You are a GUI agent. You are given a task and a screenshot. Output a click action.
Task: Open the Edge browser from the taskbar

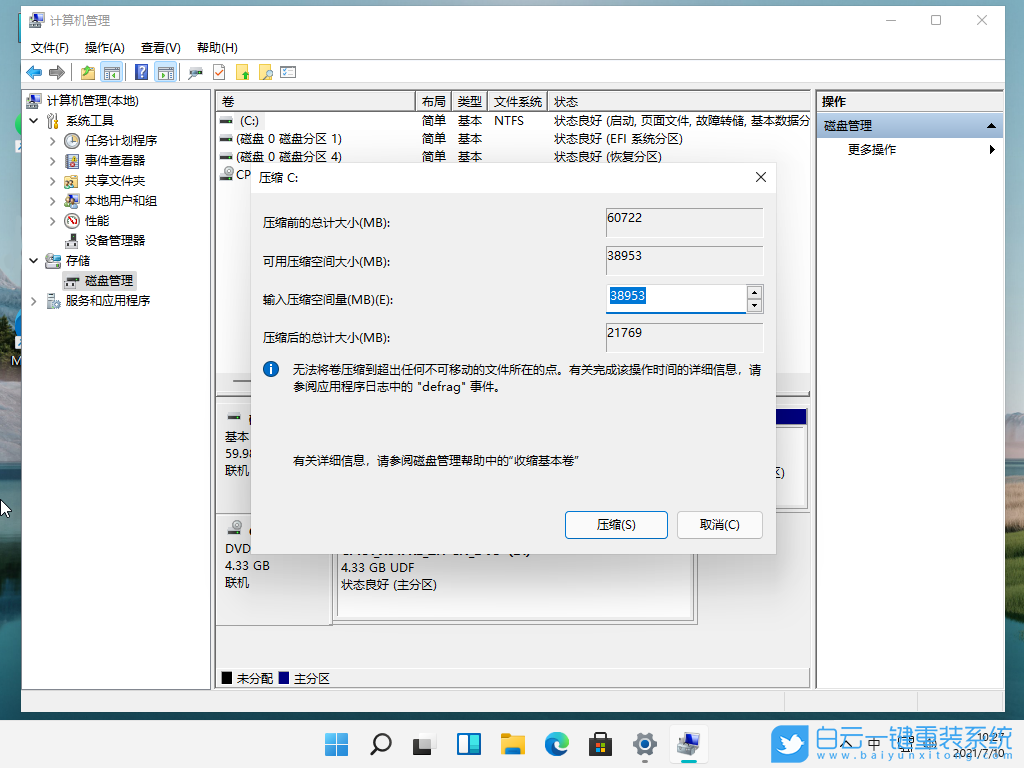click(556, 744)
